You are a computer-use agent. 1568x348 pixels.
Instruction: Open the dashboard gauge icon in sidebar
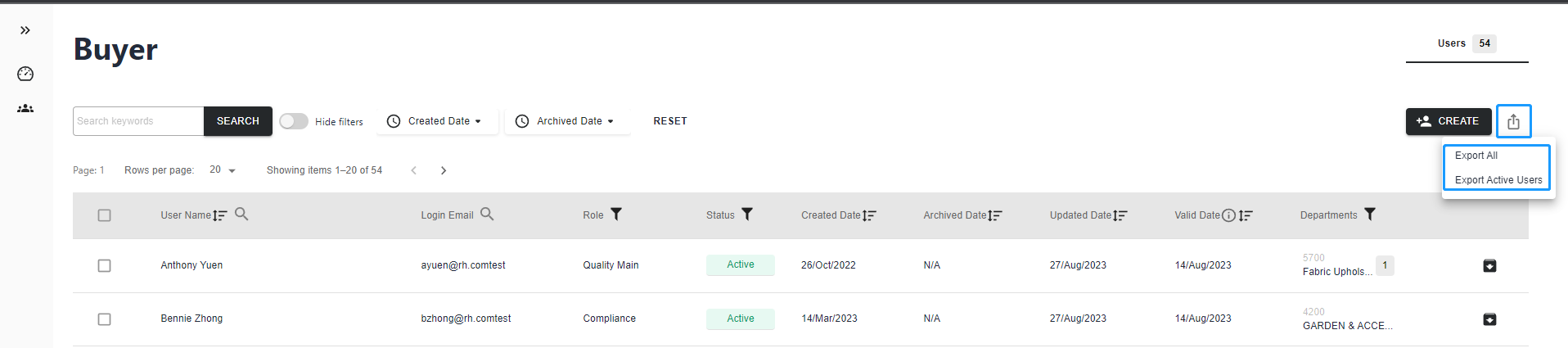tap(25, 74)
